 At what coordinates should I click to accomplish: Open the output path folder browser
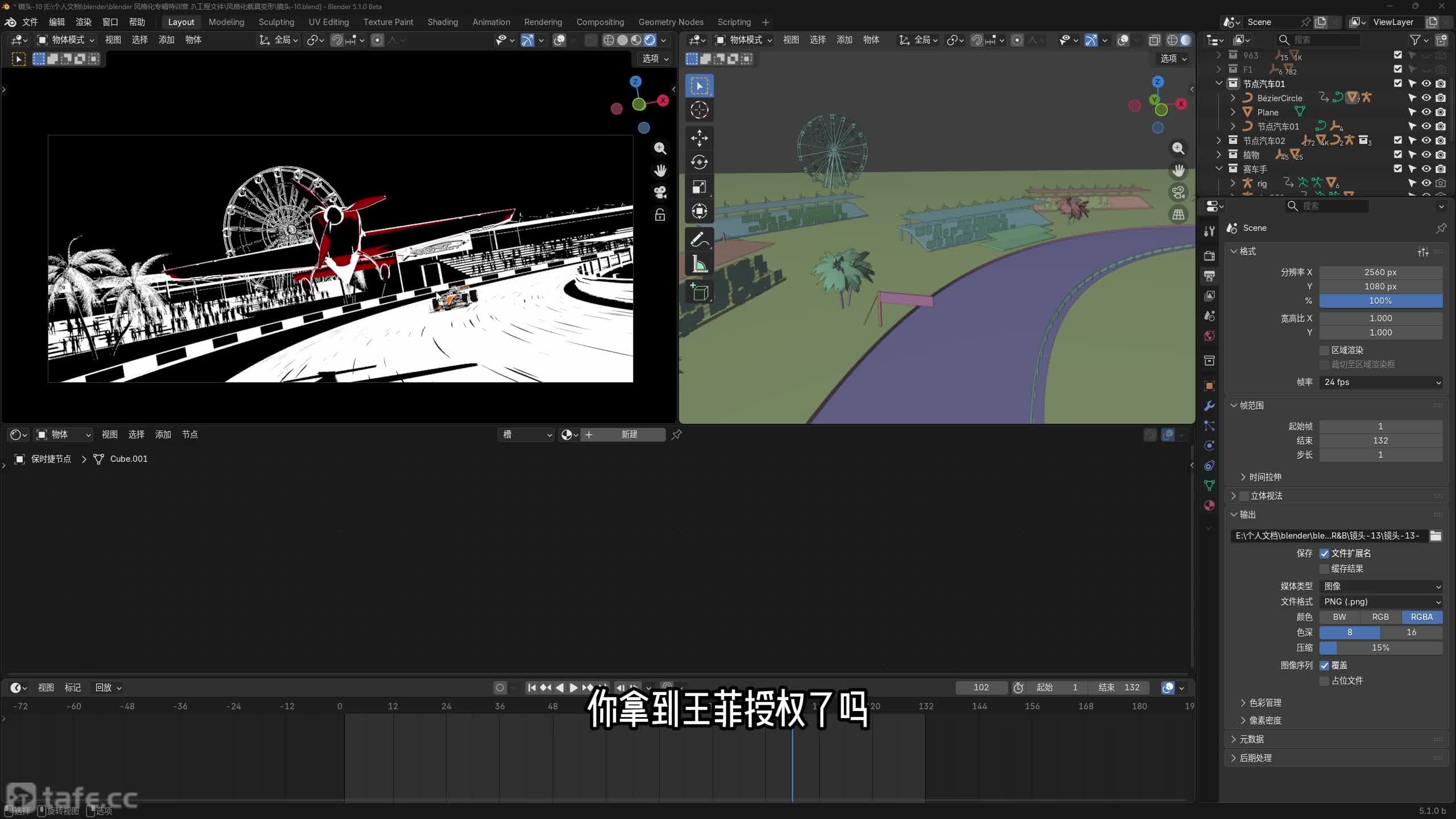[1436, 536]
